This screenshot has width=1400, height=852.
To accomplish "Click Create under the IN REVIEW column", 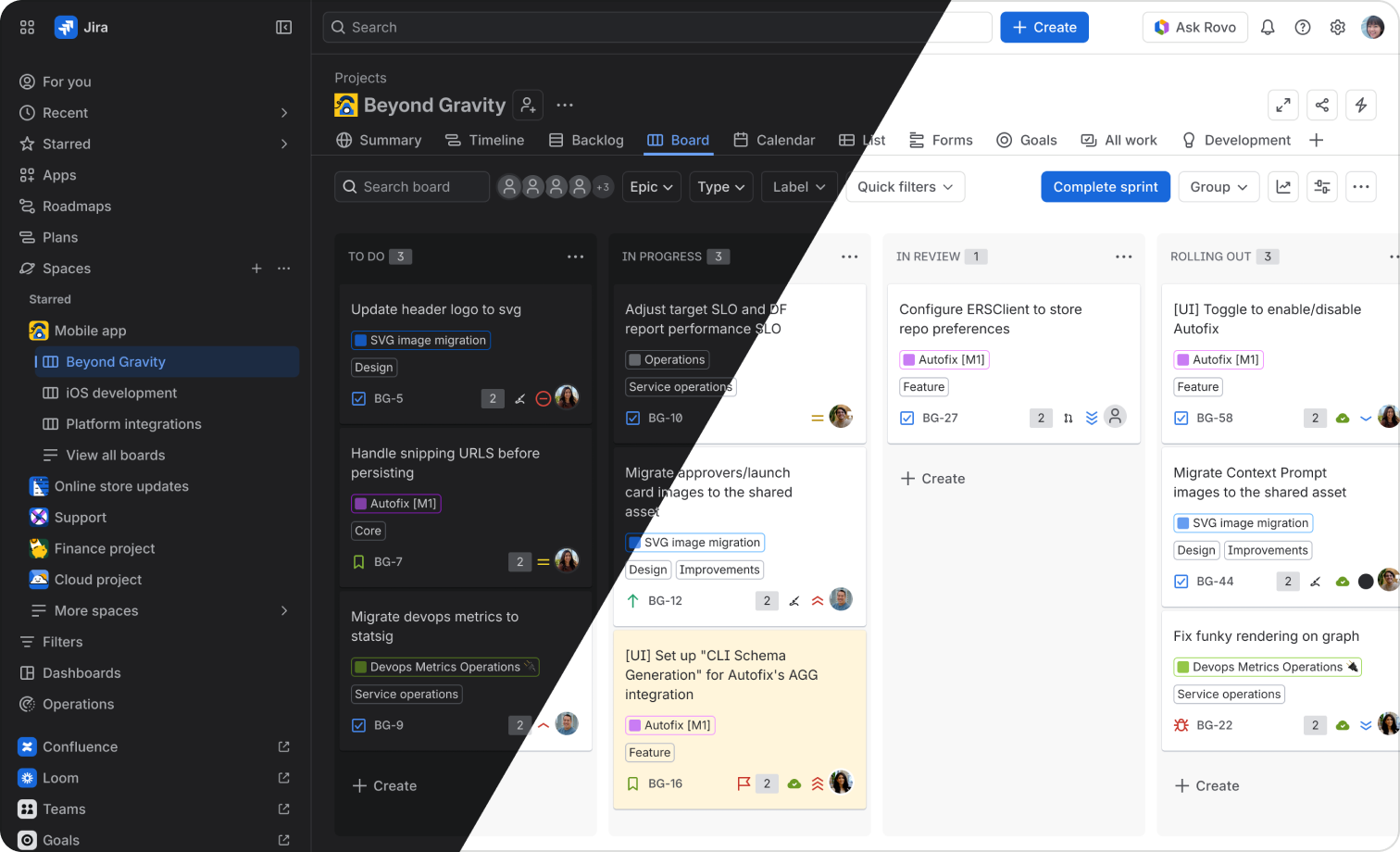I will (933, 479).
